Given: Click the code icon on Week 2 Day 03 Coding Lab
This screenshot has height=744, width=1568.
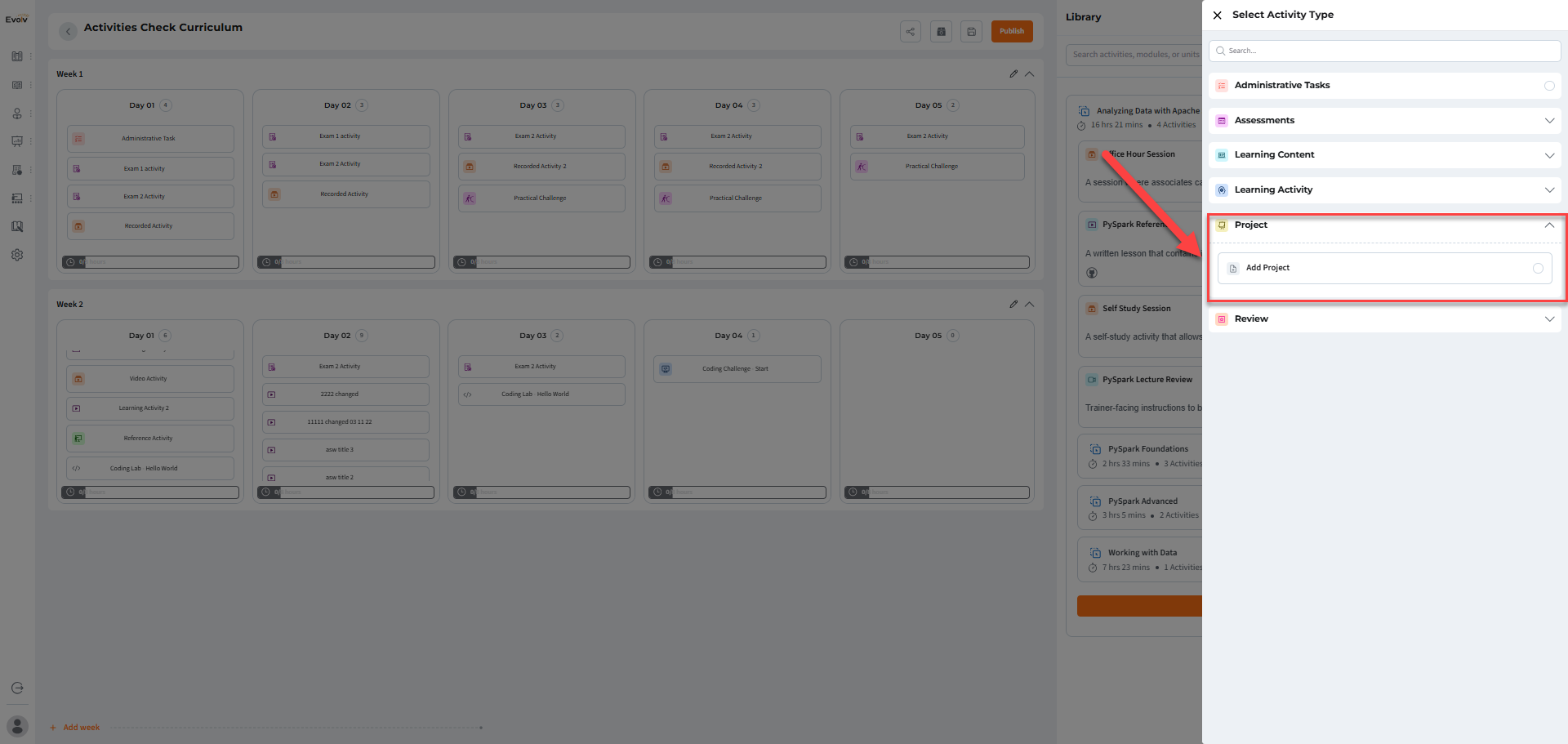Looking at the screenshot, I should 468,394.
